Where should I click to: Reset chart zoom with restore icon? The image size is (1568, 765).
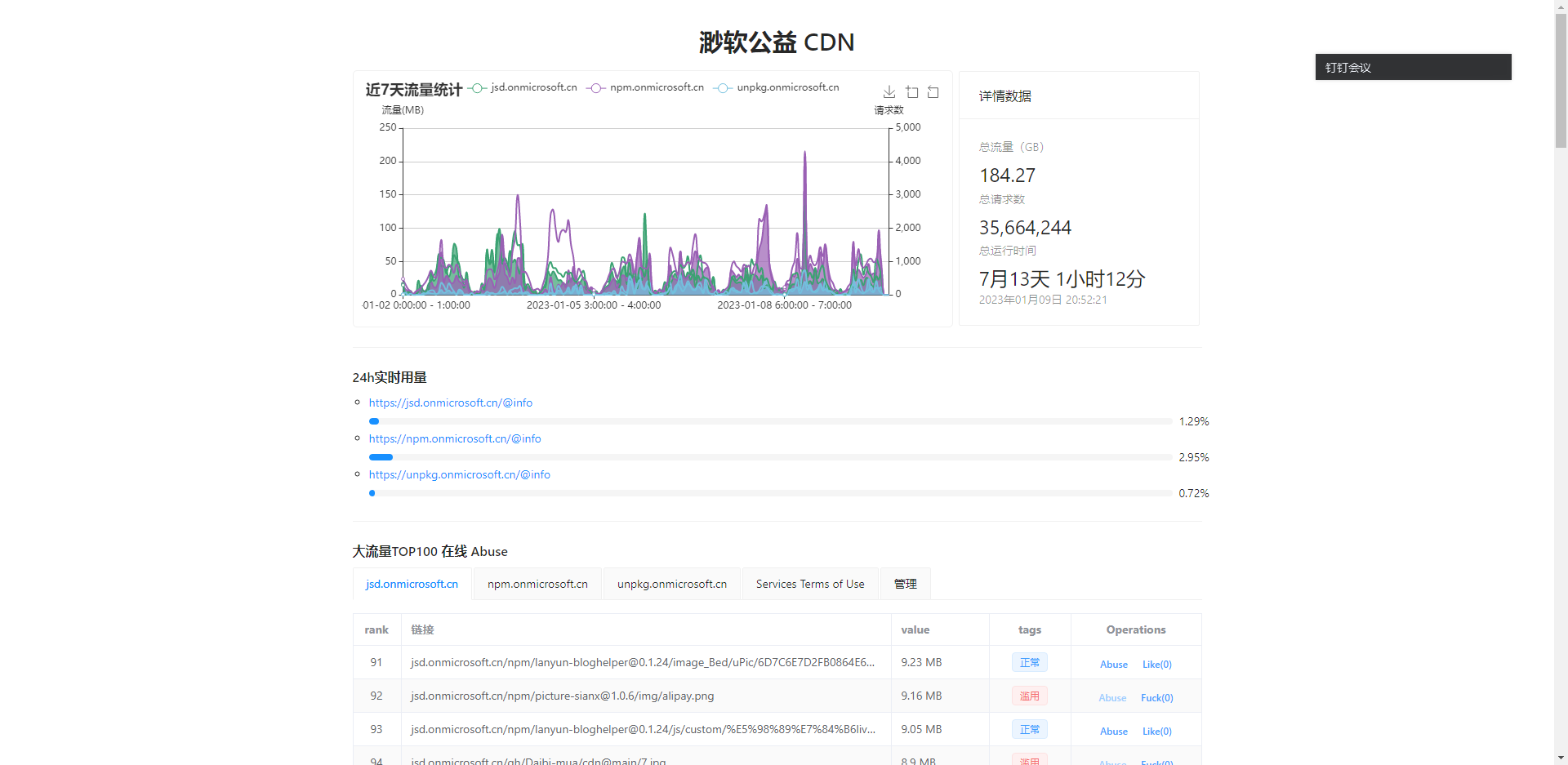[933, 92]
